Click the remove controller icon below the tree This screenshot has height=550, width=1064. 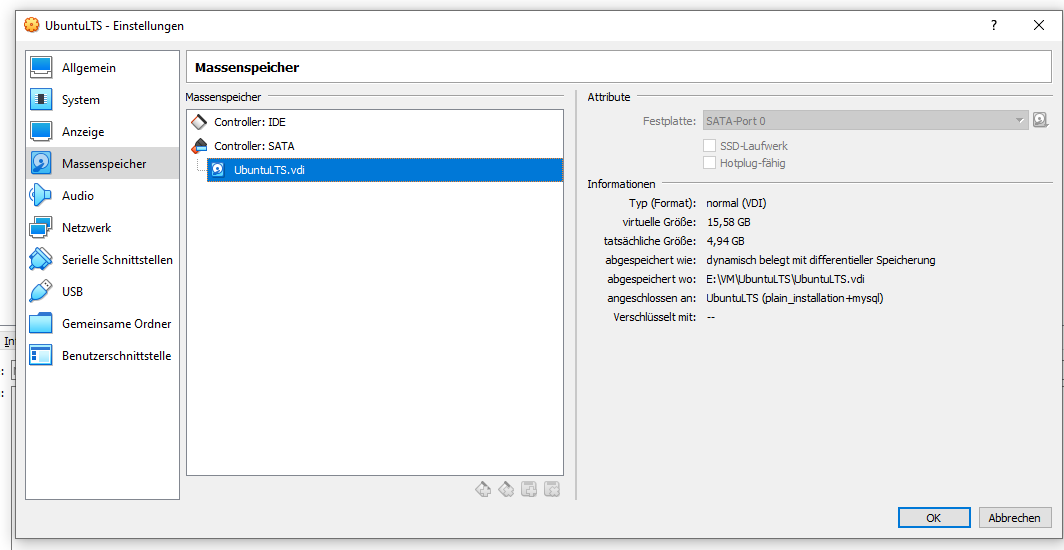pos(506,489)
